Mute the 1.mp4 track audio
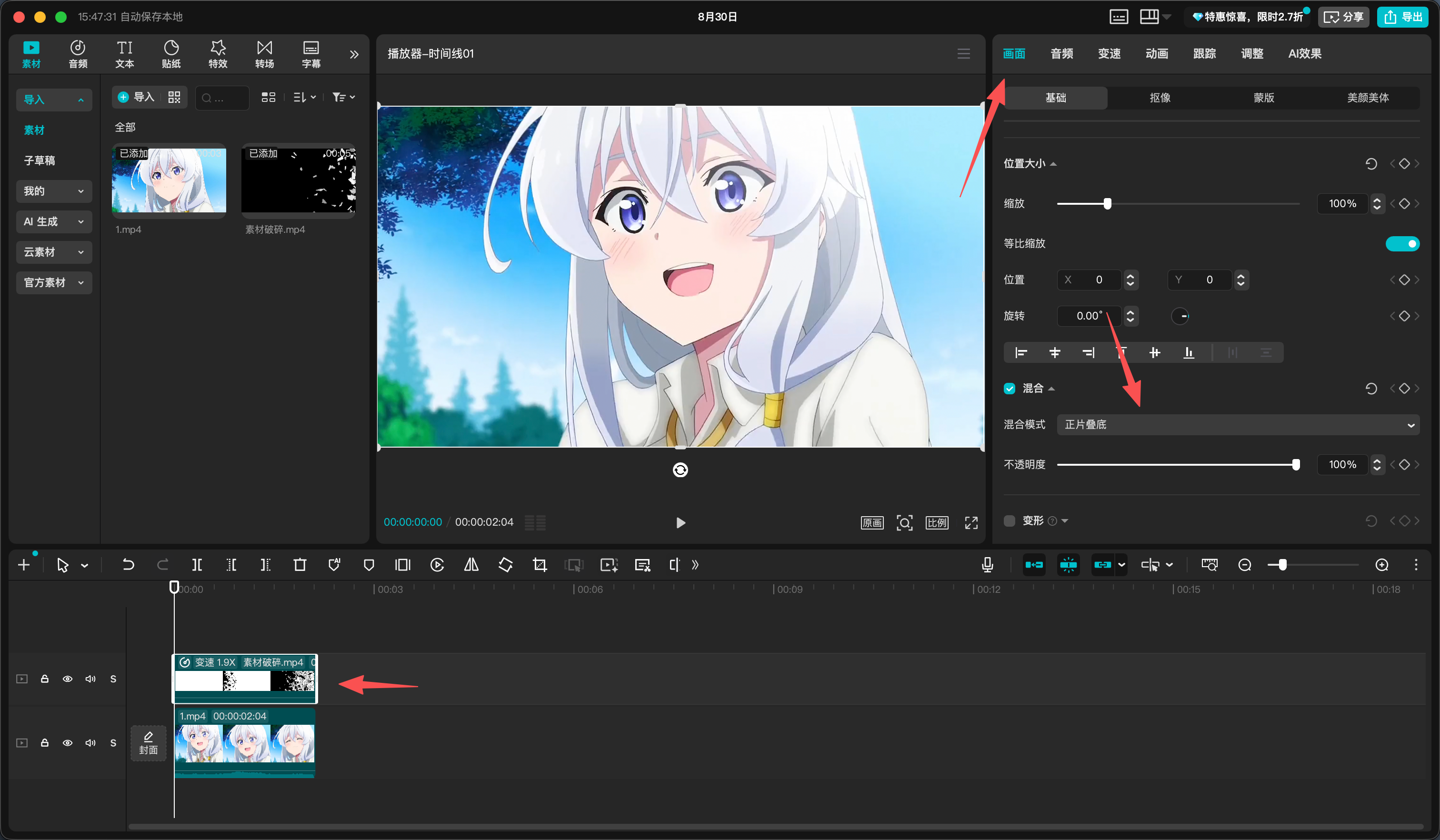 pos(90,743)
